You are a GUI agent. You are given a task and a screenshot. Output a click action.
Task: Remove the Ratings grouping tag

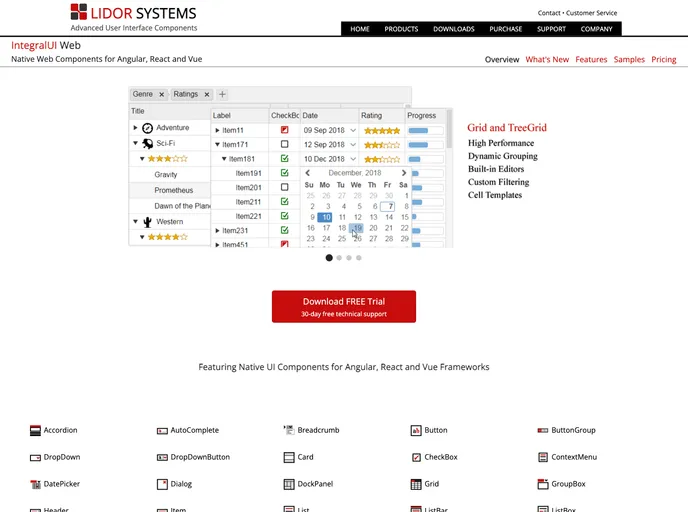coord(207,94)
